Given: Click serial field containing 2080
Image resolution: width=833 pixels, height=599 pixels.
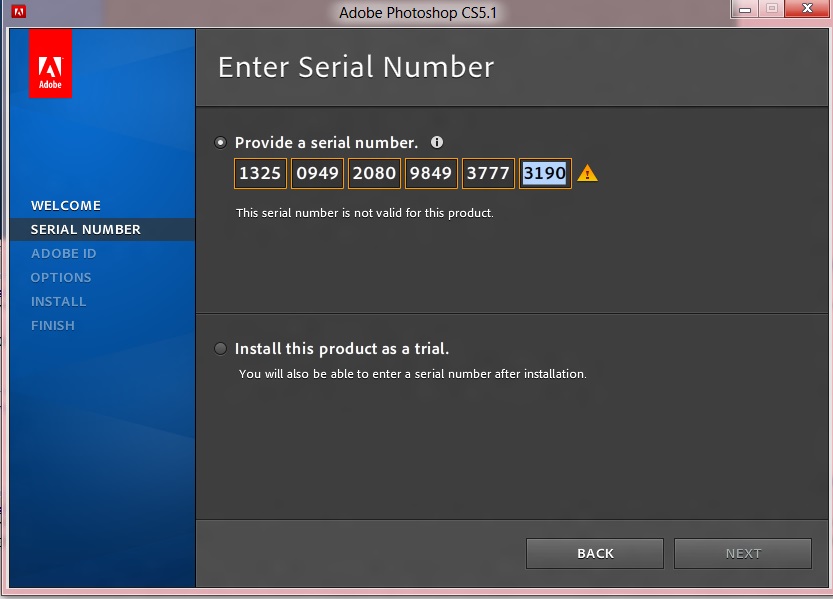Looking at the screenshot, I should [x=374, y=173].
